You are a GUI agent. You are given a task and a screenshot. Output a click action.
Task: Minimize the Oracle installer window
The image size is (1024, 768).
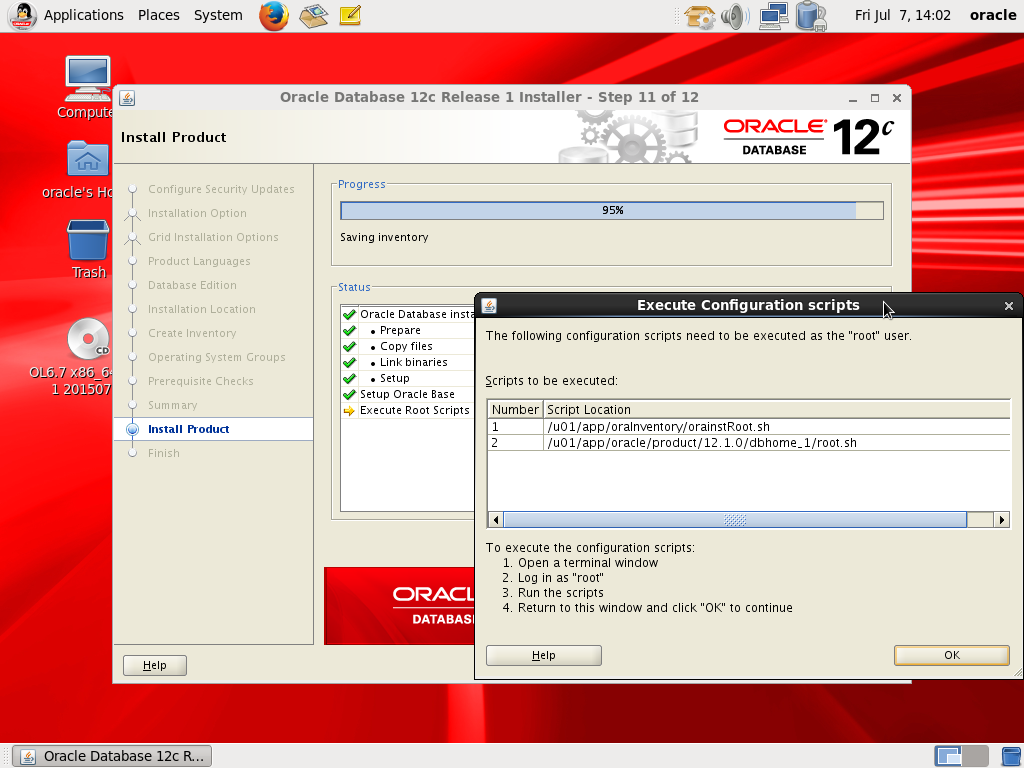click(x=853, y=99)
